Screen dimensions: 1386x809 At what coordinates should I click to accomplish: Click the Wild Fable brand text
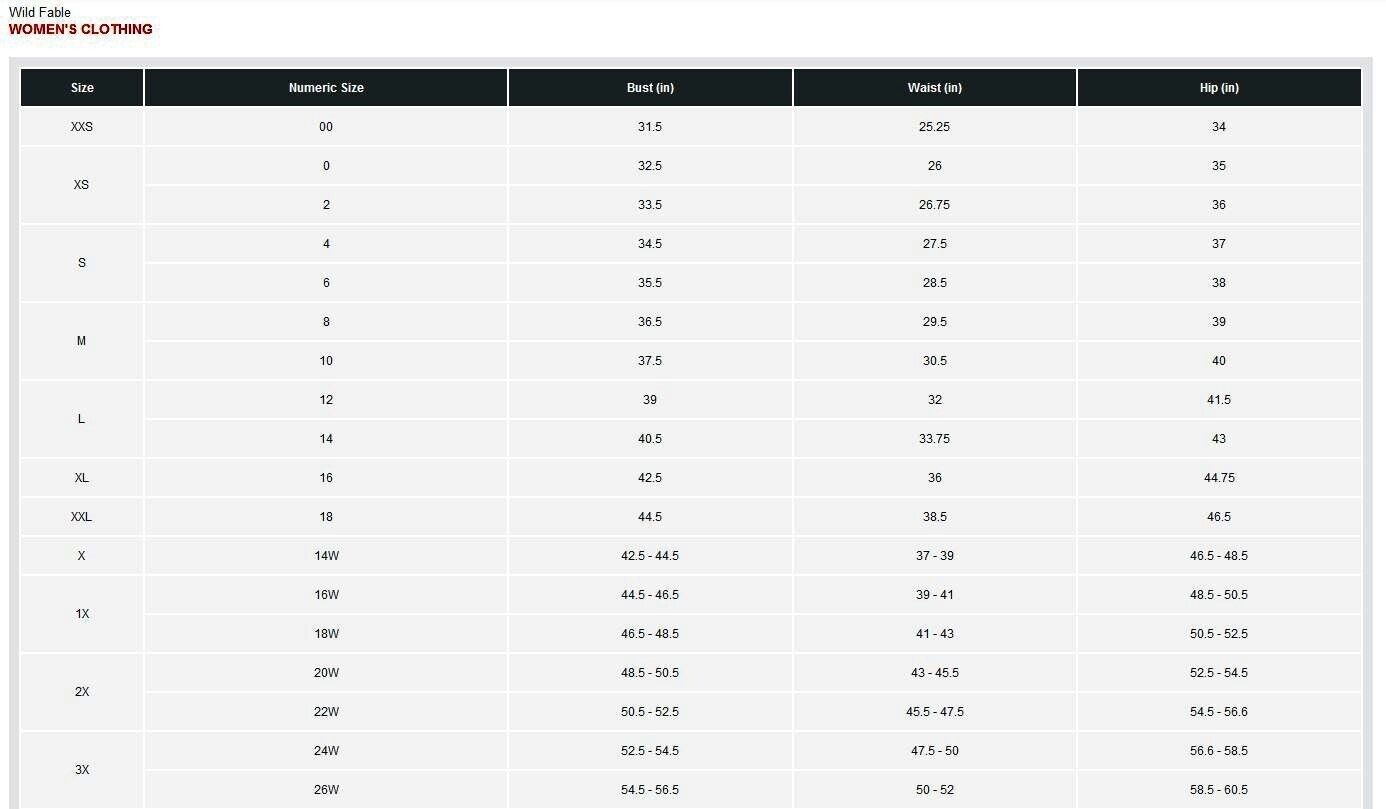(x=40, y=12)
